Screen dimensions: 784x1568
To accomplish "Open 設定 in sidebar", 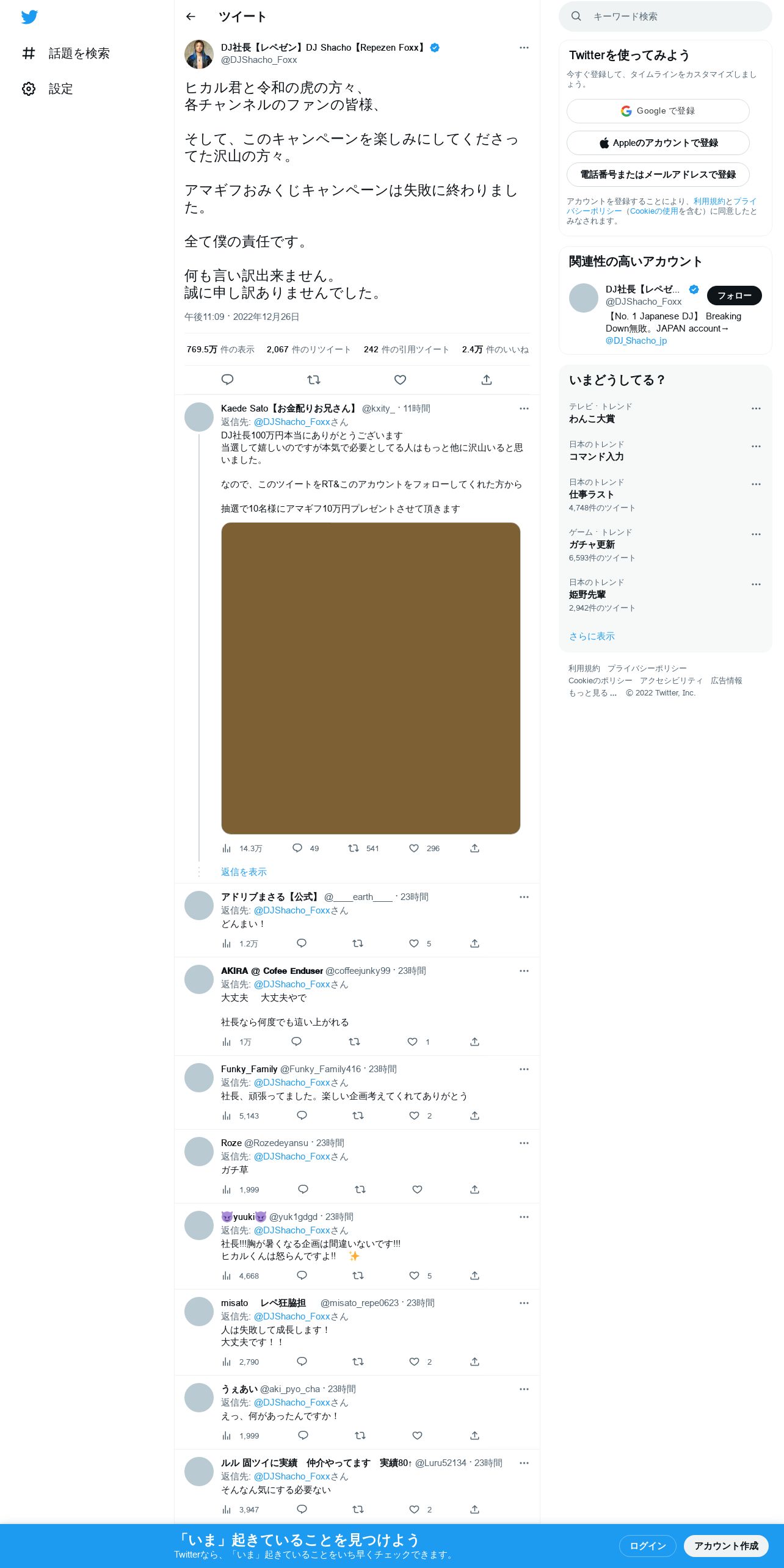I will tap(48, 89).
